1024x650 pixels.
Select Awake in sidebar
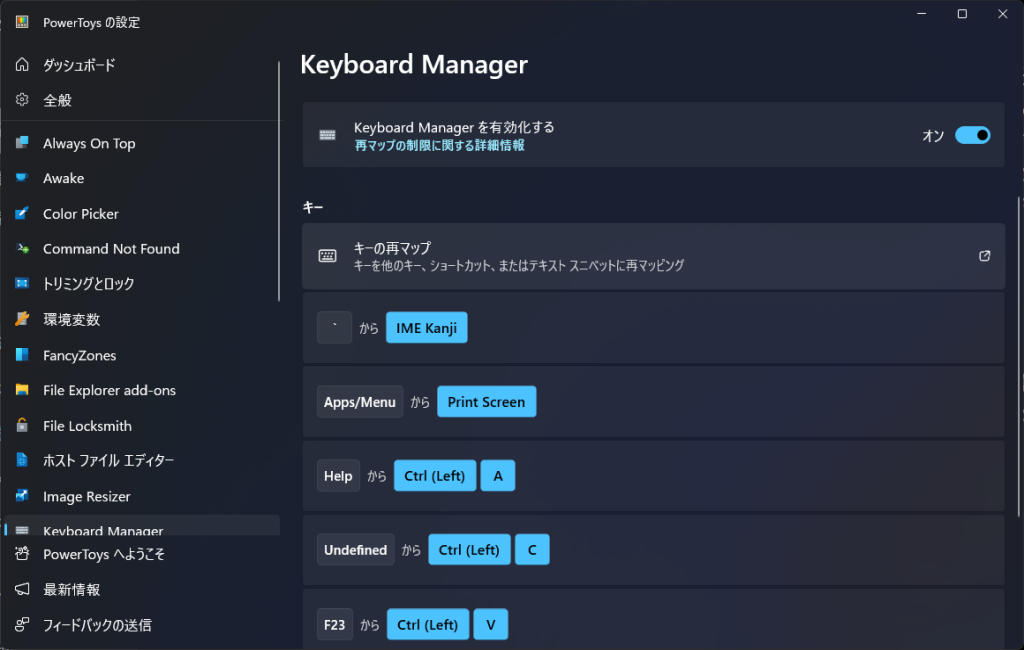coord(142,178)
